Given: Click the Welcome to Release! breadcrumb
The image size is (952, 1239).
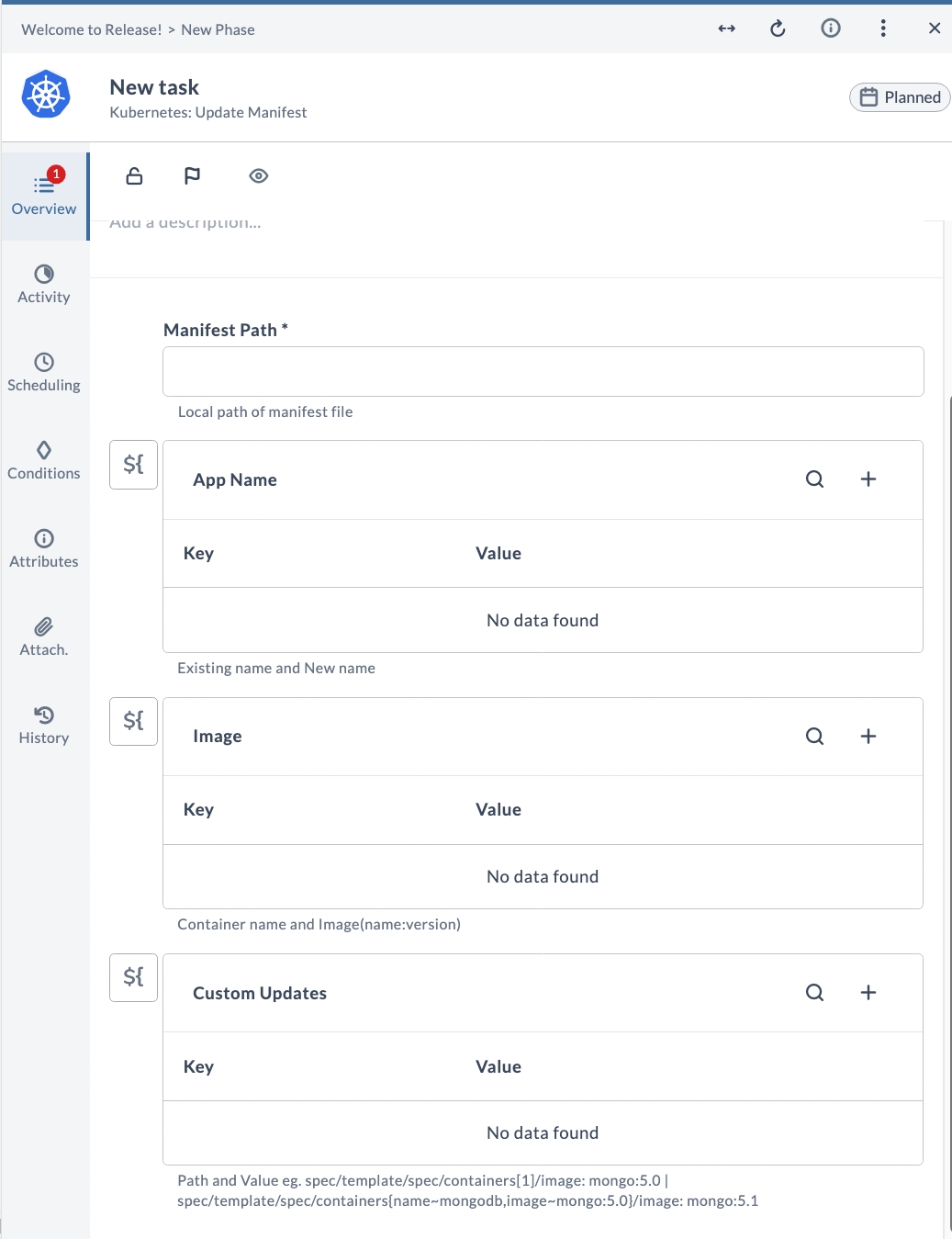Looking at the screenshot, I should [92, 29].
